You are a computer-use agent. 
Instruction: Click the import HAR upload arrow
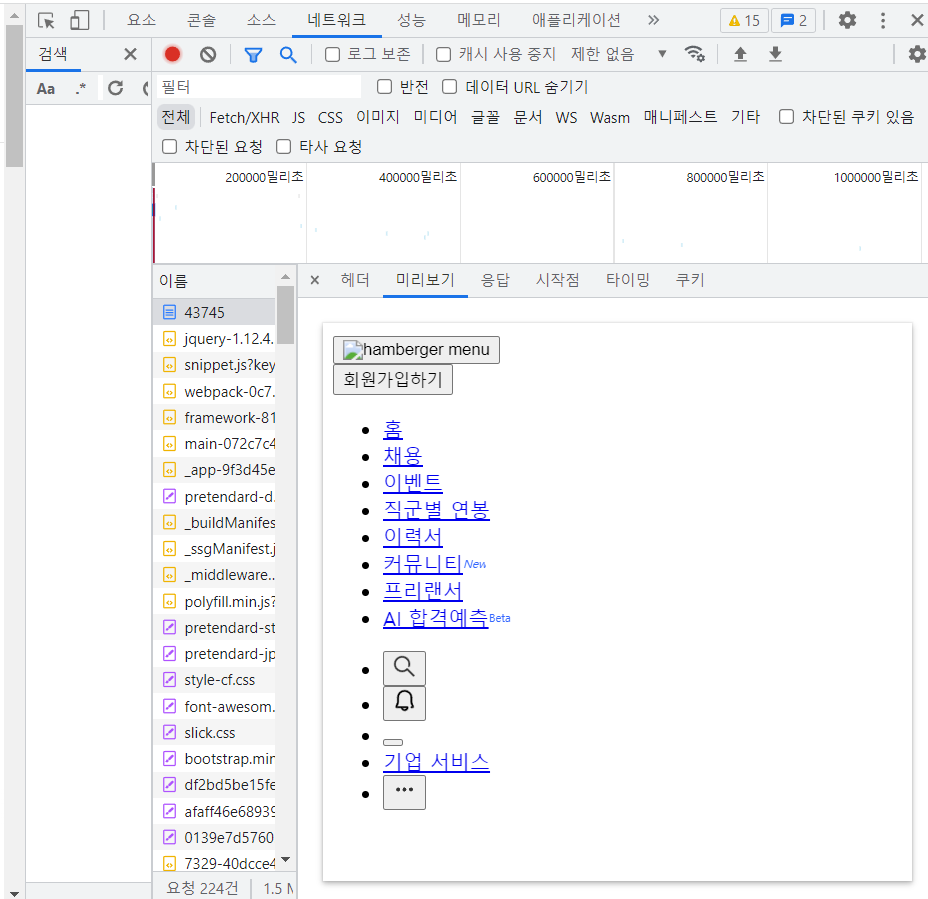tap(740, 54)
